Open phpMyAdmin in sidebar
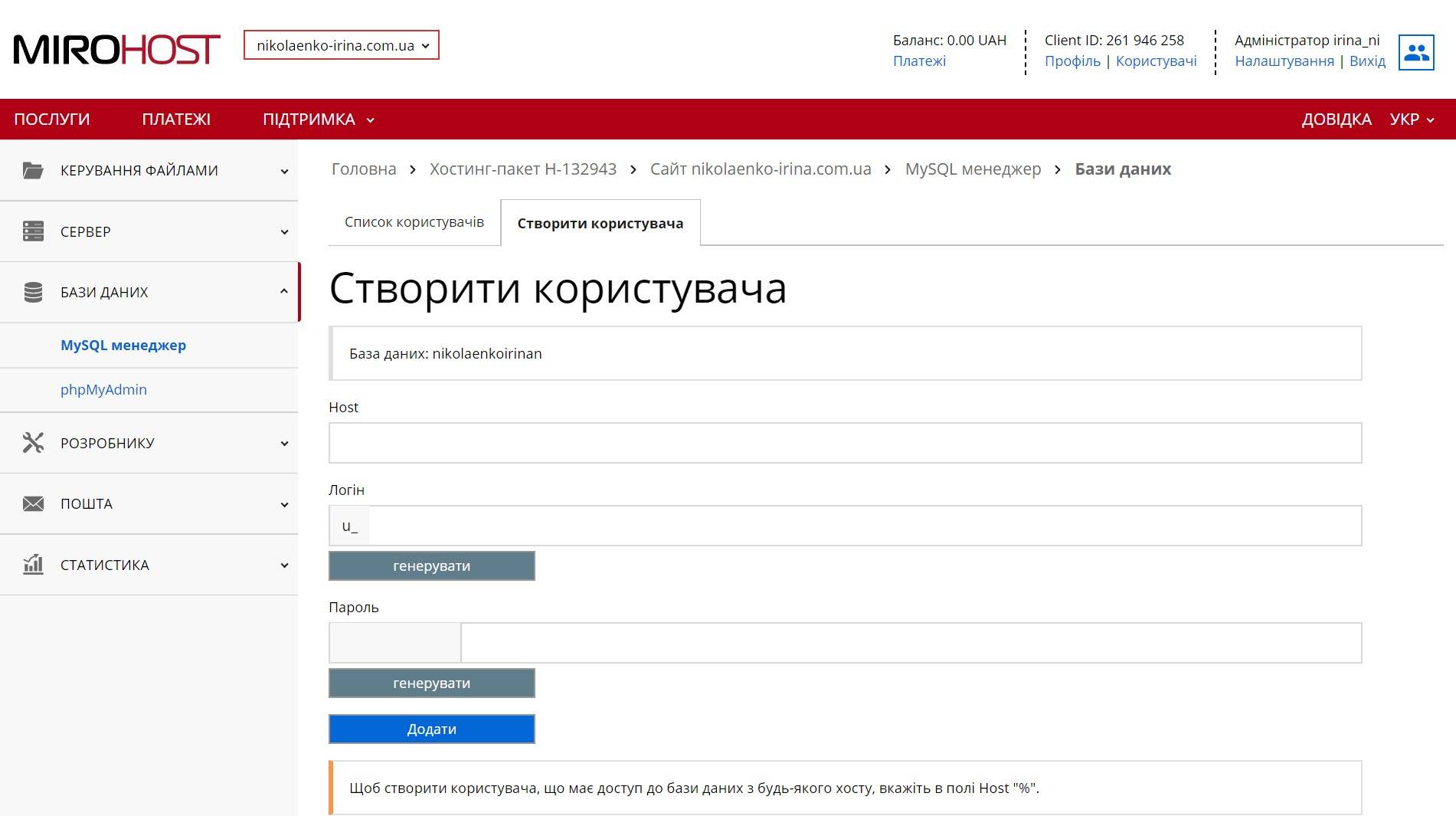This screenshot has height=816, width=1456. point(103,389)
